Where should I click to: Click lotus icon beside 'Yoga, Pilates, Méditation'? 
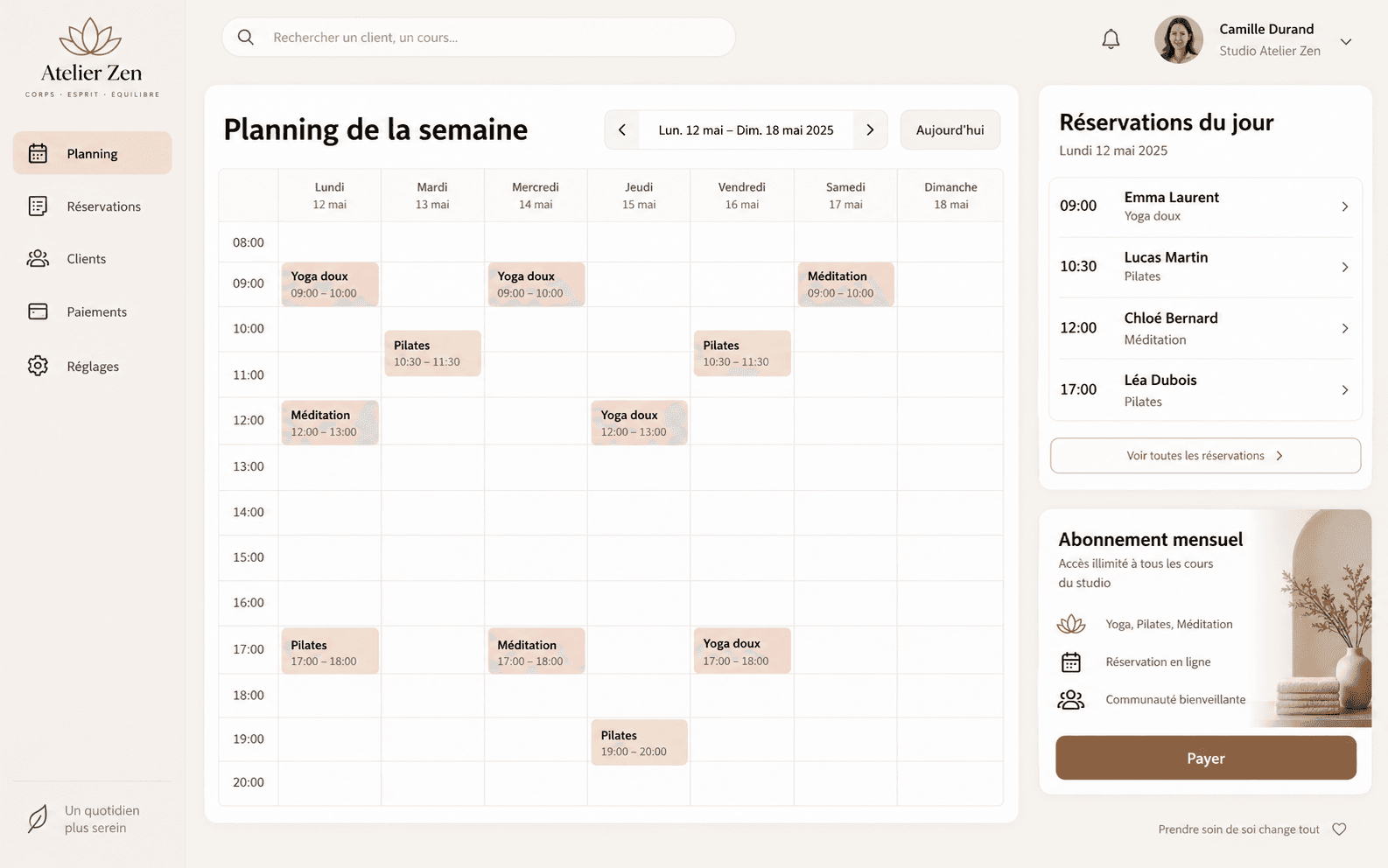pyautogui.click(x=1071, y=624)
